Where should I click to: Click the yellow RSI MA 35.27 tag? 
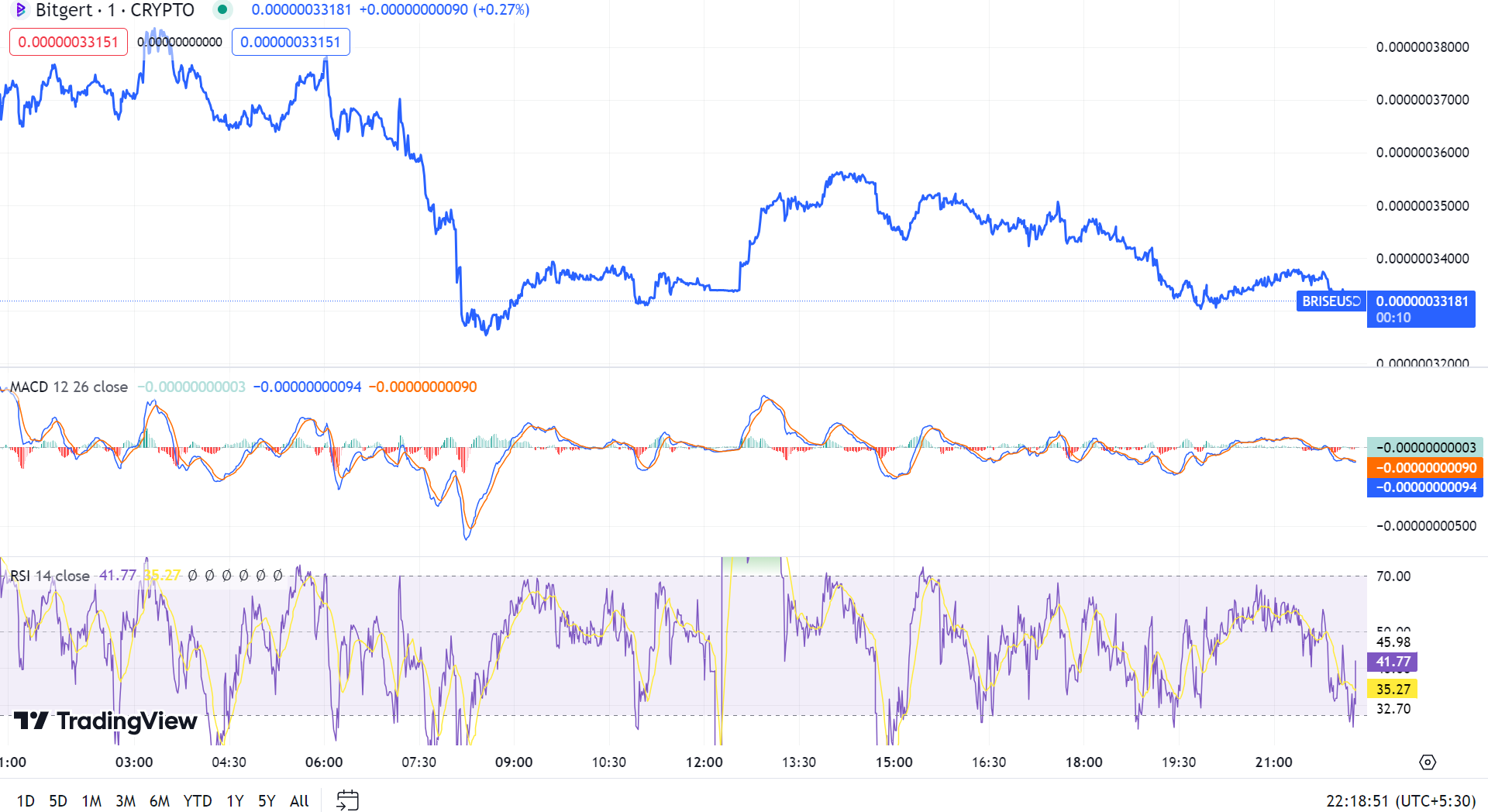click(1393, 689)
